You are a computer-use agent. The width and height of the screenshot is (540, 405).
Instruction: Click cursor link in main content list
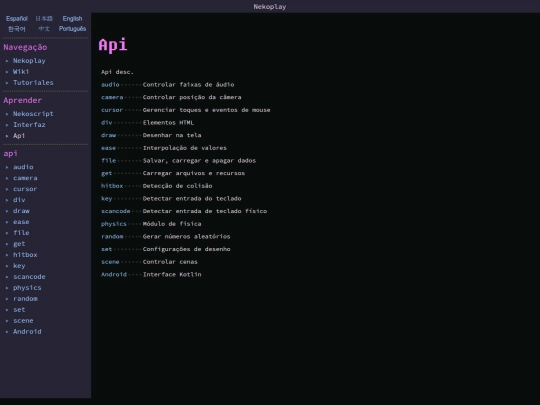(x=112, y=110)
